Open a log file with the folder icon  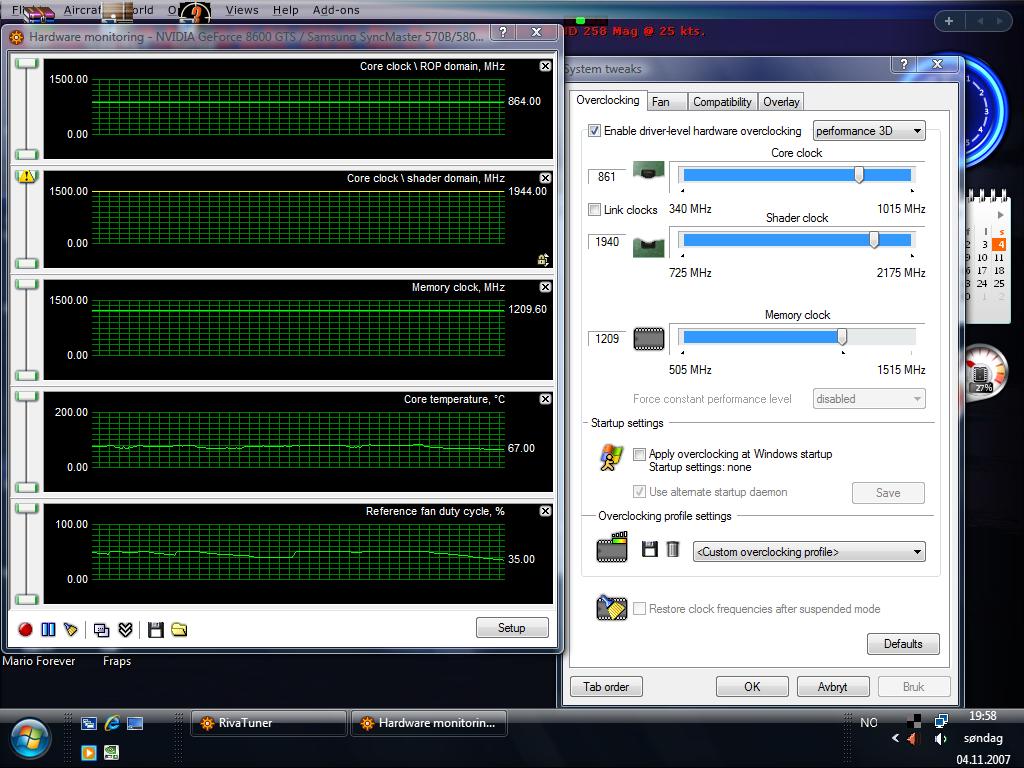pyautogui.click(x=179, y=630)
